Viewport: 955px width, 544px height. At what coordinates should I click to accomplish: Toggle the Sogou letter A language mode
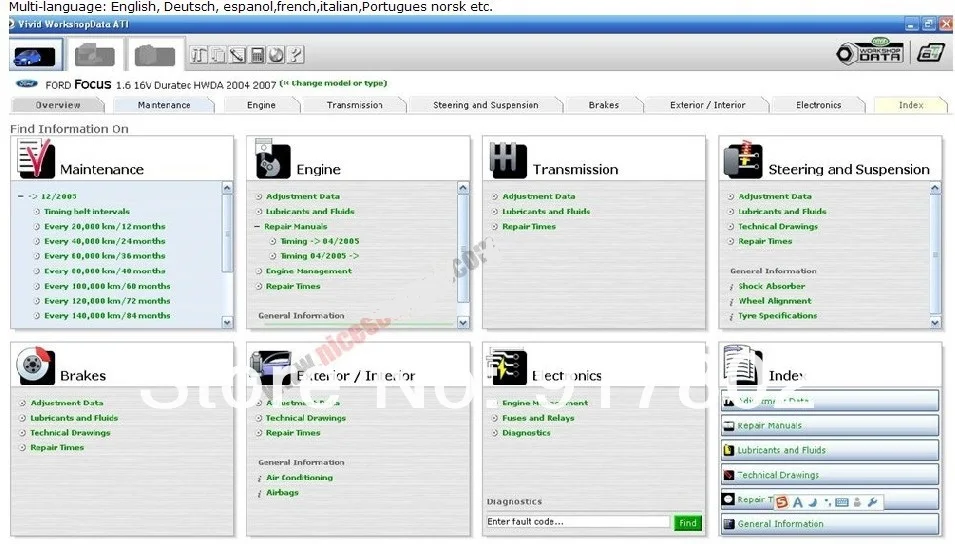pos(797,502)
